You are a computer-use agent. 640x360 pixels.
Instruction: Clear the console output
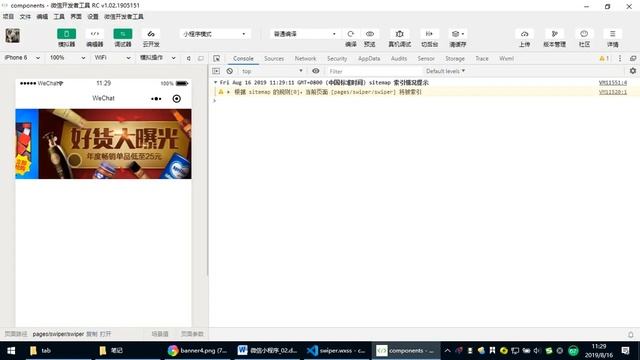tap(230, 71)
